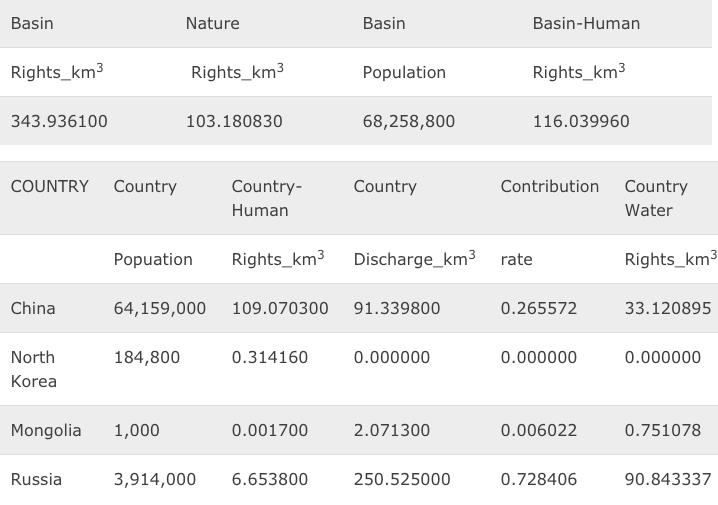Click the basin rights value 343.936100
718x505 pixels.
pos(59,121)
